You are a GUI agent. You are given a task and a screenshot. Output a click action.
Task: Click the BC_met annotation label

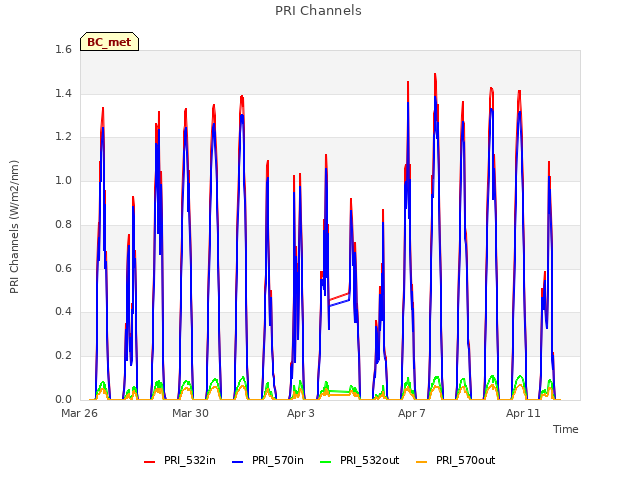pos(109,42)
